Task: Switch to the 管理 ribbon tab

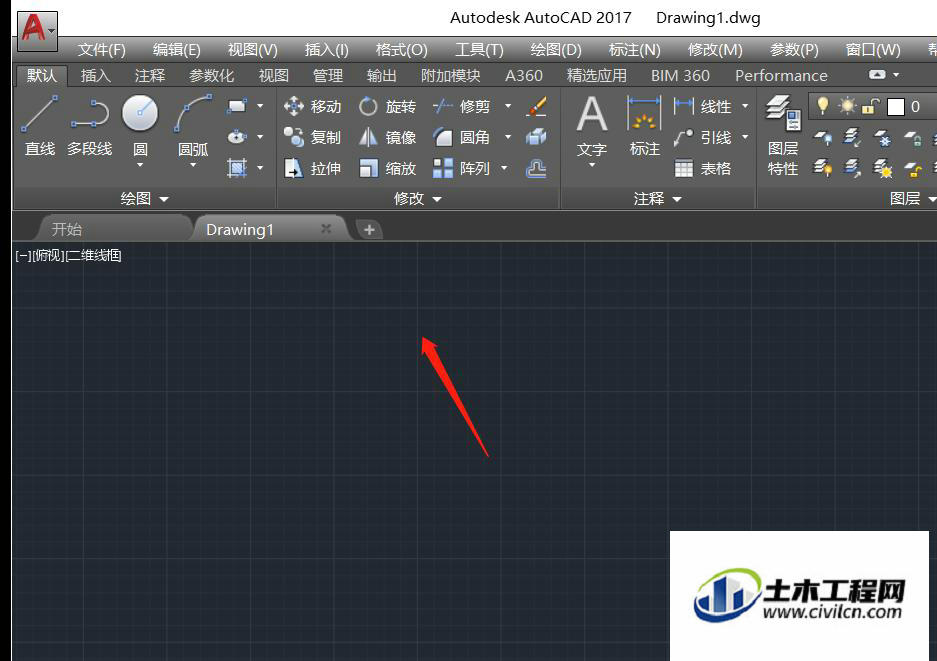Action: [327, 76]
